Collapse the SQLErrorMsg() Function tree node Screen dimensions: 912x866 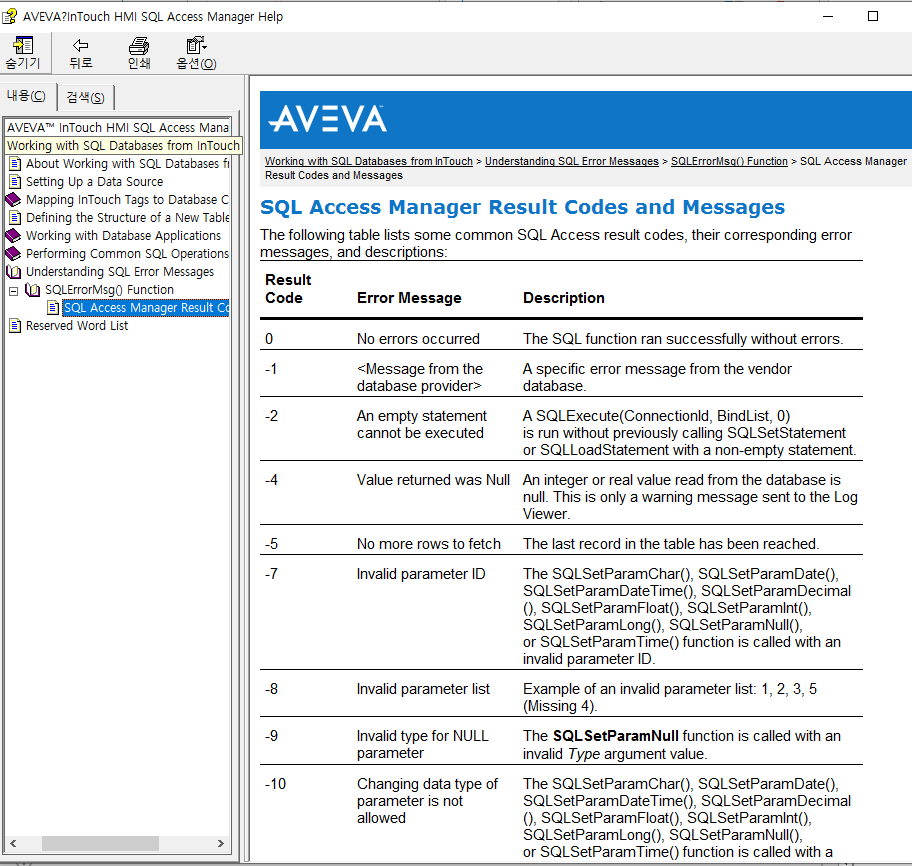[x=13, y=291]
